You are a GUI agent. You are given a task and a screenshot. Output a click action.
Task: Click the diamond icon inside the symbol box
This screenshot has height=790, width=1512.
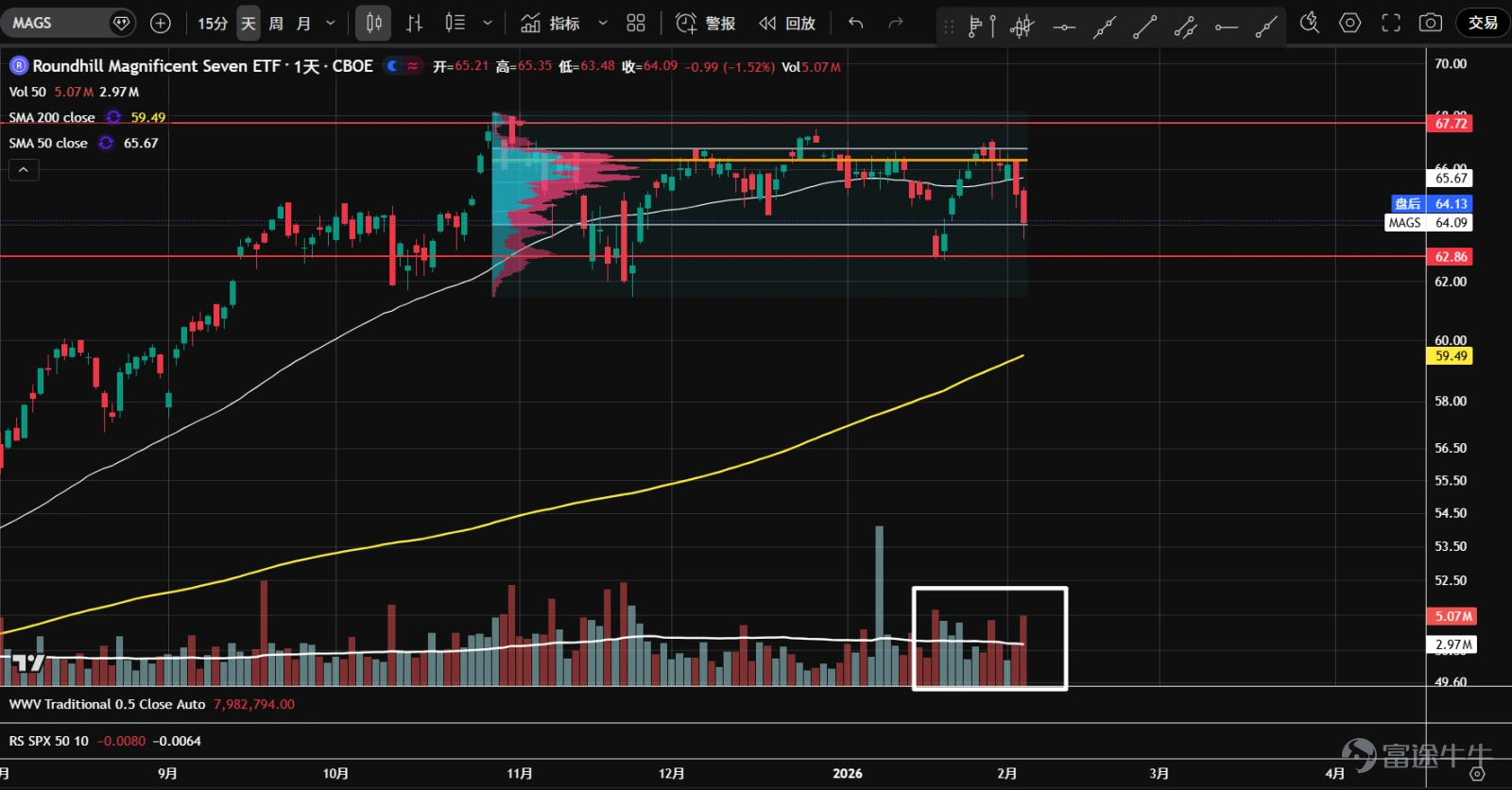[x=121, y=23]
